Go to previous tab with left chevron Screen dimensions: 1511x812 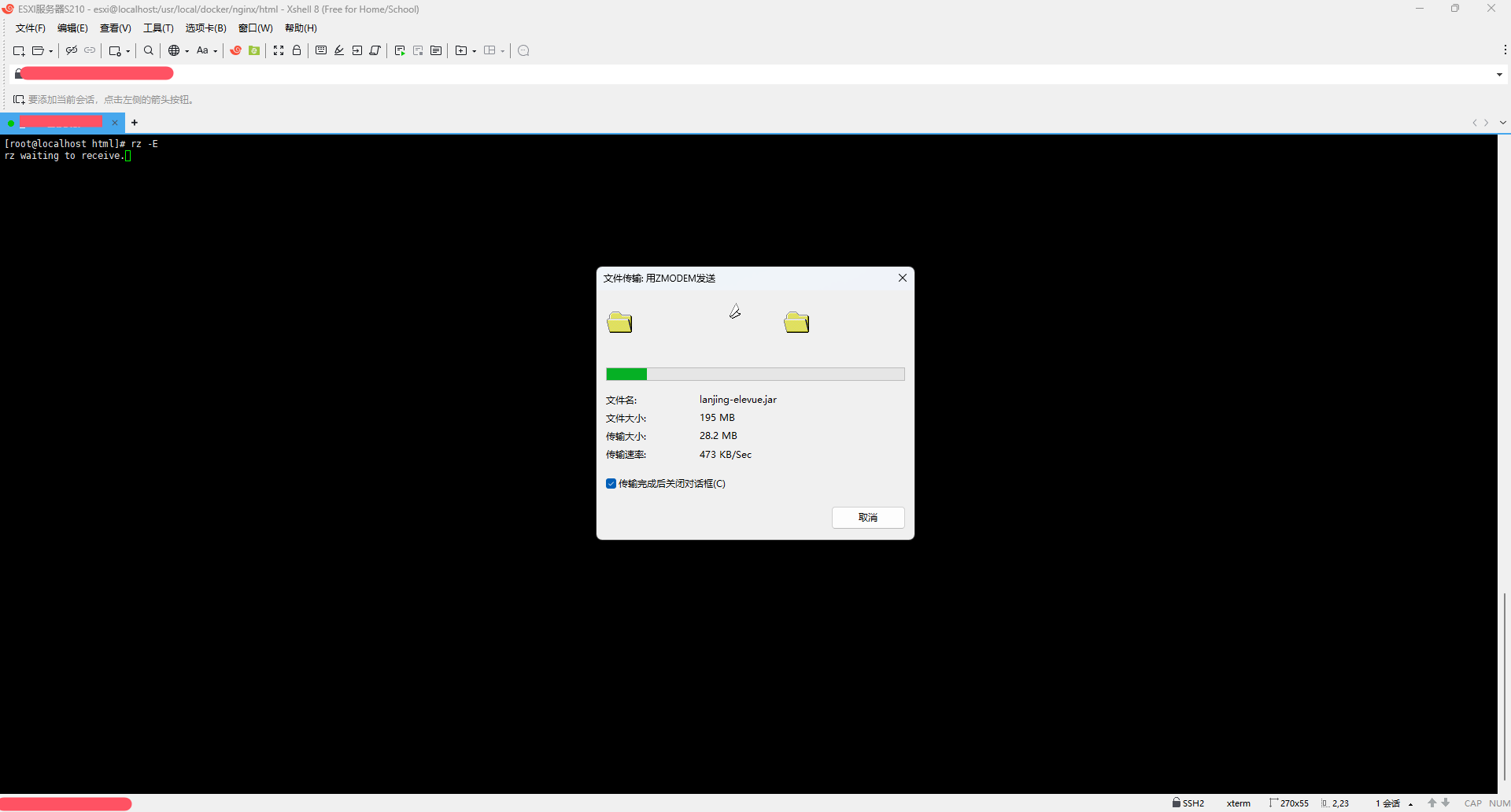[1475, 123]
